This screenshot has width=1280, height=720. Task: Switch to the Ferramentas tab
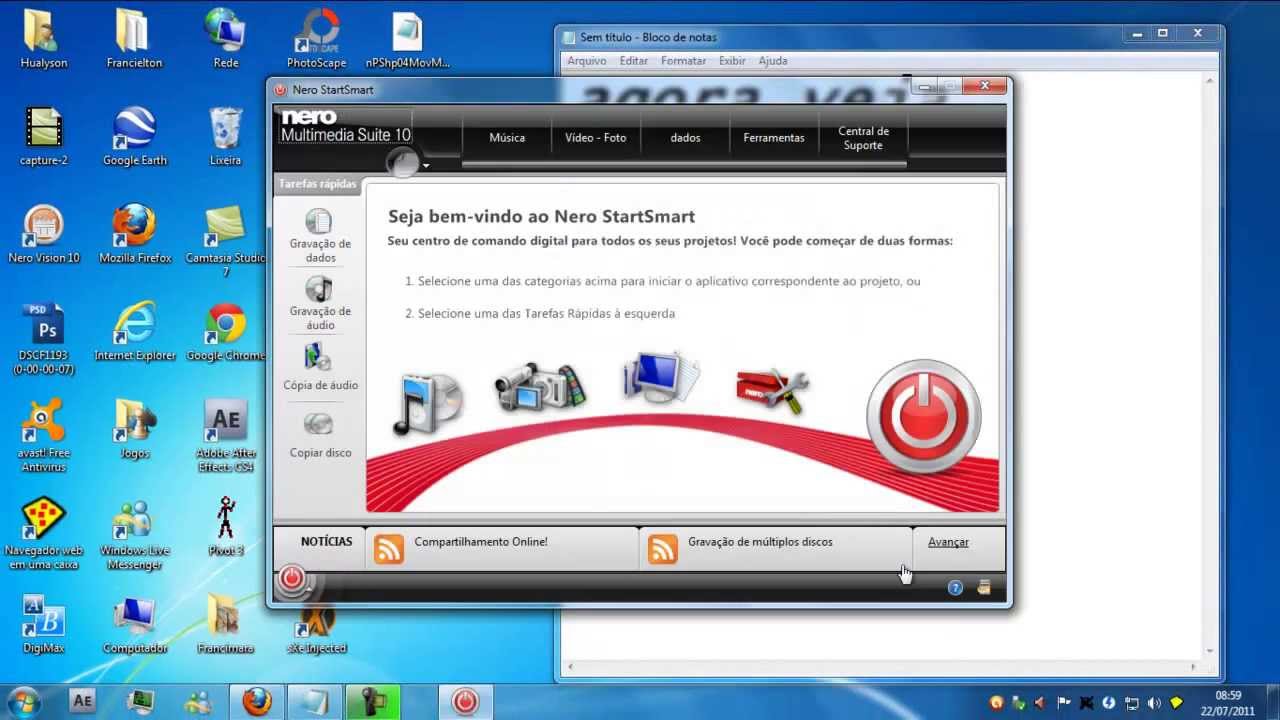click(x=774, y=138)
